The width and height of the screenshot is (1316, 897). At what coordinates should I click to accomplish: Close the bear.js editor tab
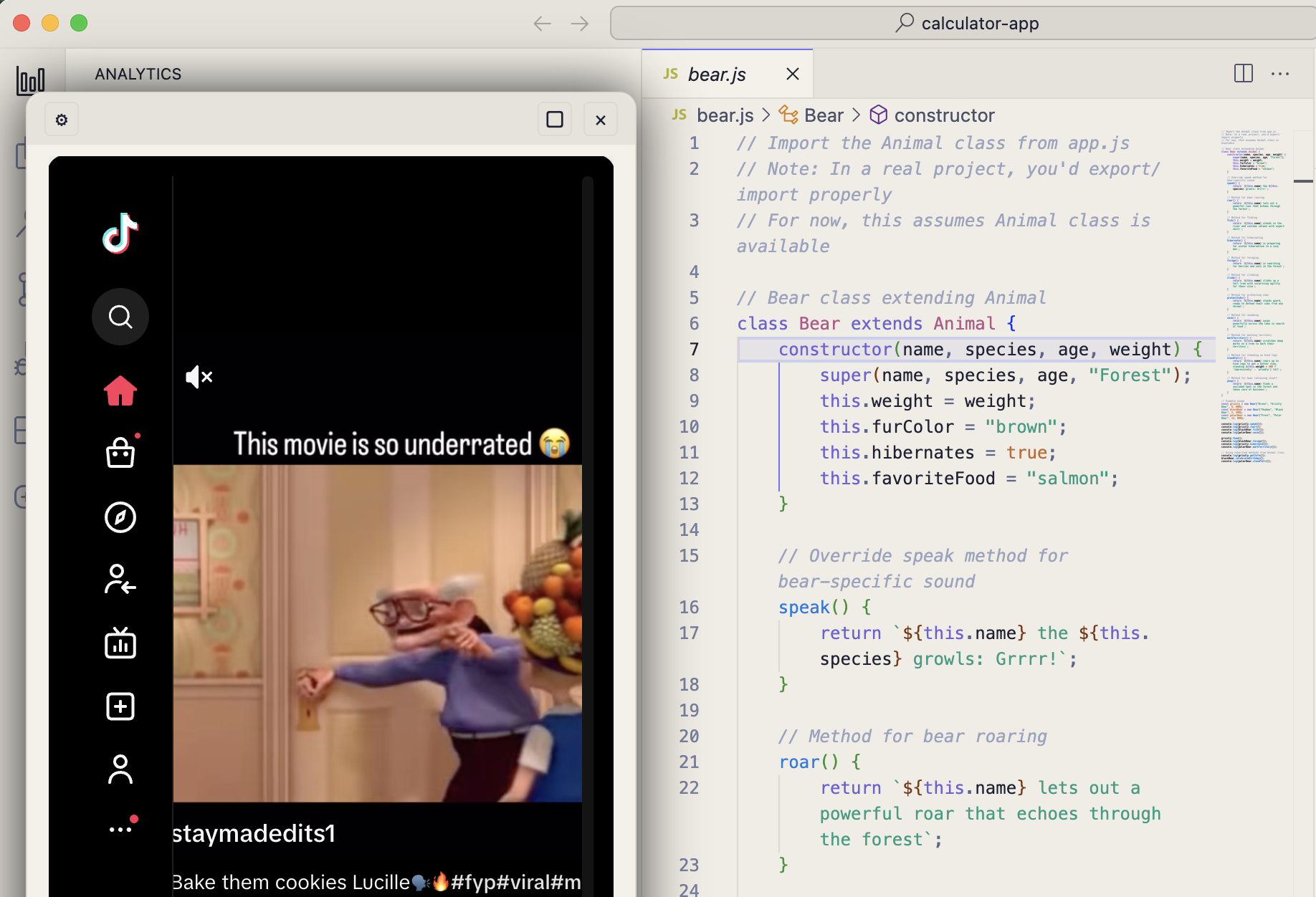coord(793,74)
